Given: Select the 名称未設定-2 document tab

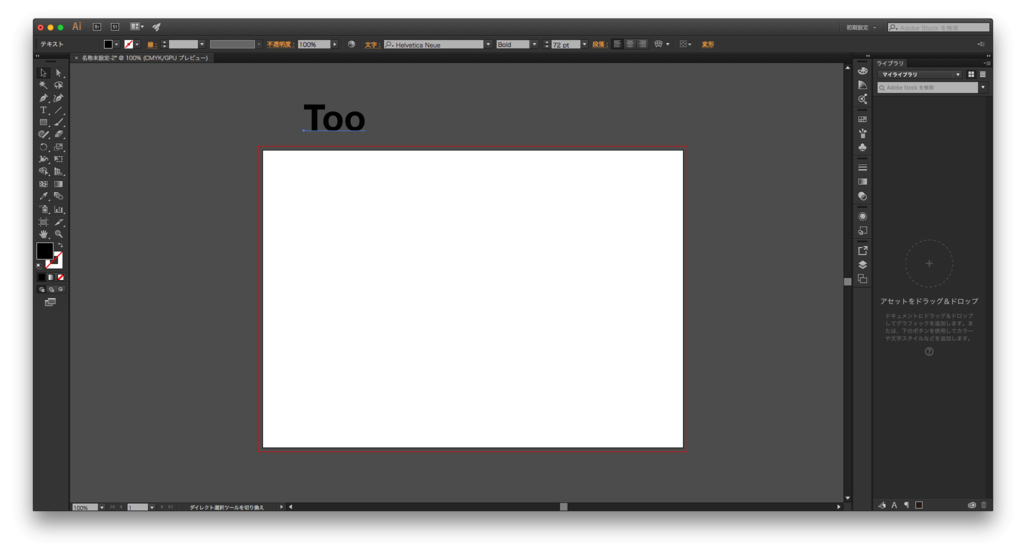Looking at the screenshot, I should [x=145, y=58].
